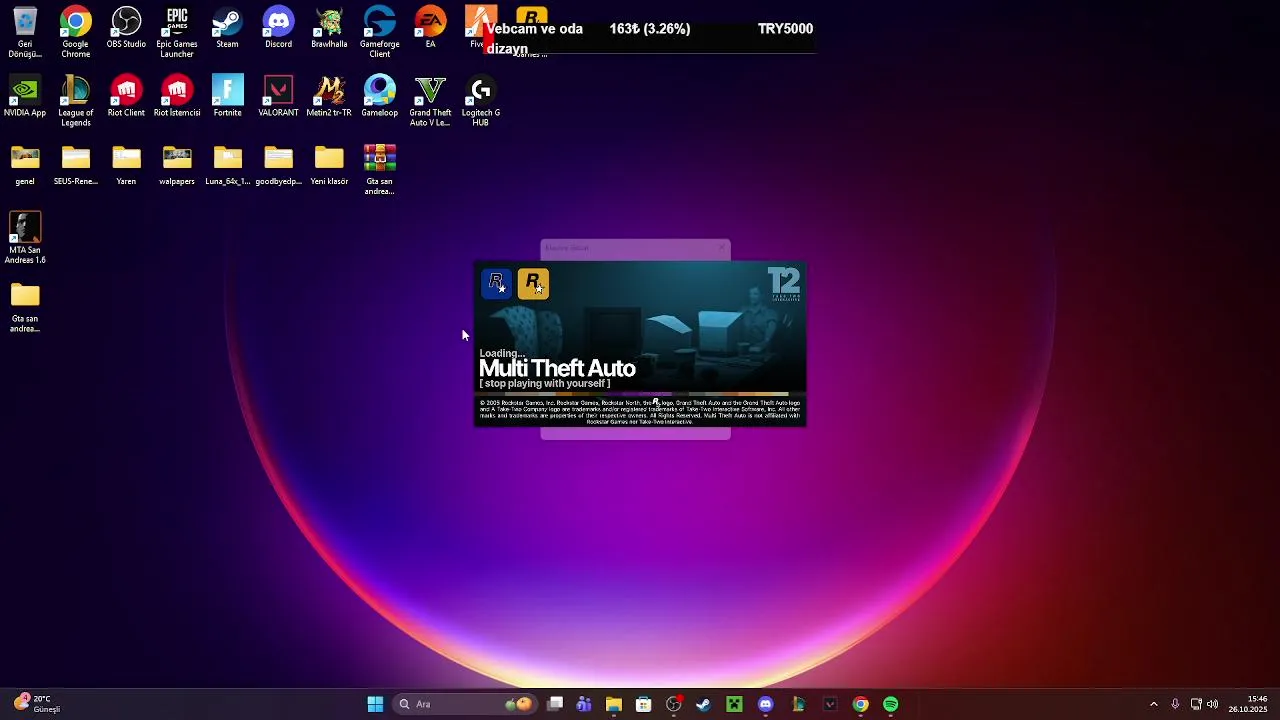
Task: Select the Epic Games Launcher desktop icon
Action: point(177,32)
